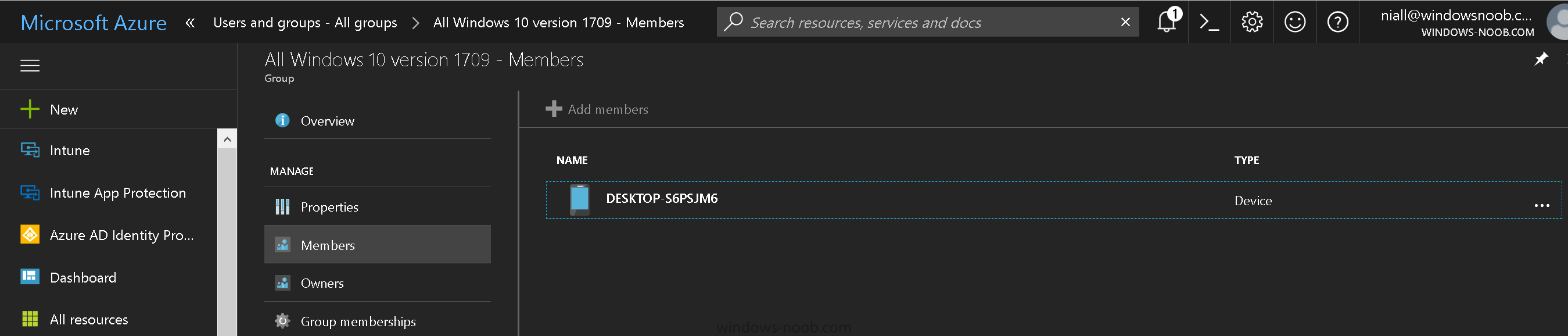Image resolution: width=1568 pixels, height=336 pixels.
Task: Click the DESKTOP-S6PSJM6 device icon
Action: coord(579,199)
